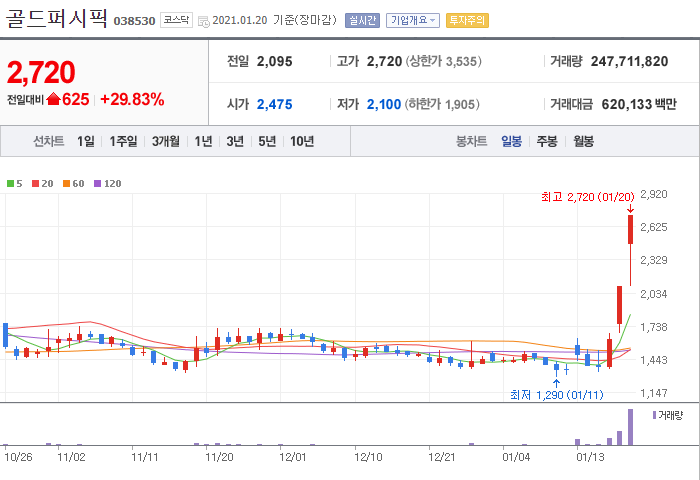Select the 1주일 line chart tab
Viewport: 700px width, 480px height.
pyautogui.click(x=124, y=142)
